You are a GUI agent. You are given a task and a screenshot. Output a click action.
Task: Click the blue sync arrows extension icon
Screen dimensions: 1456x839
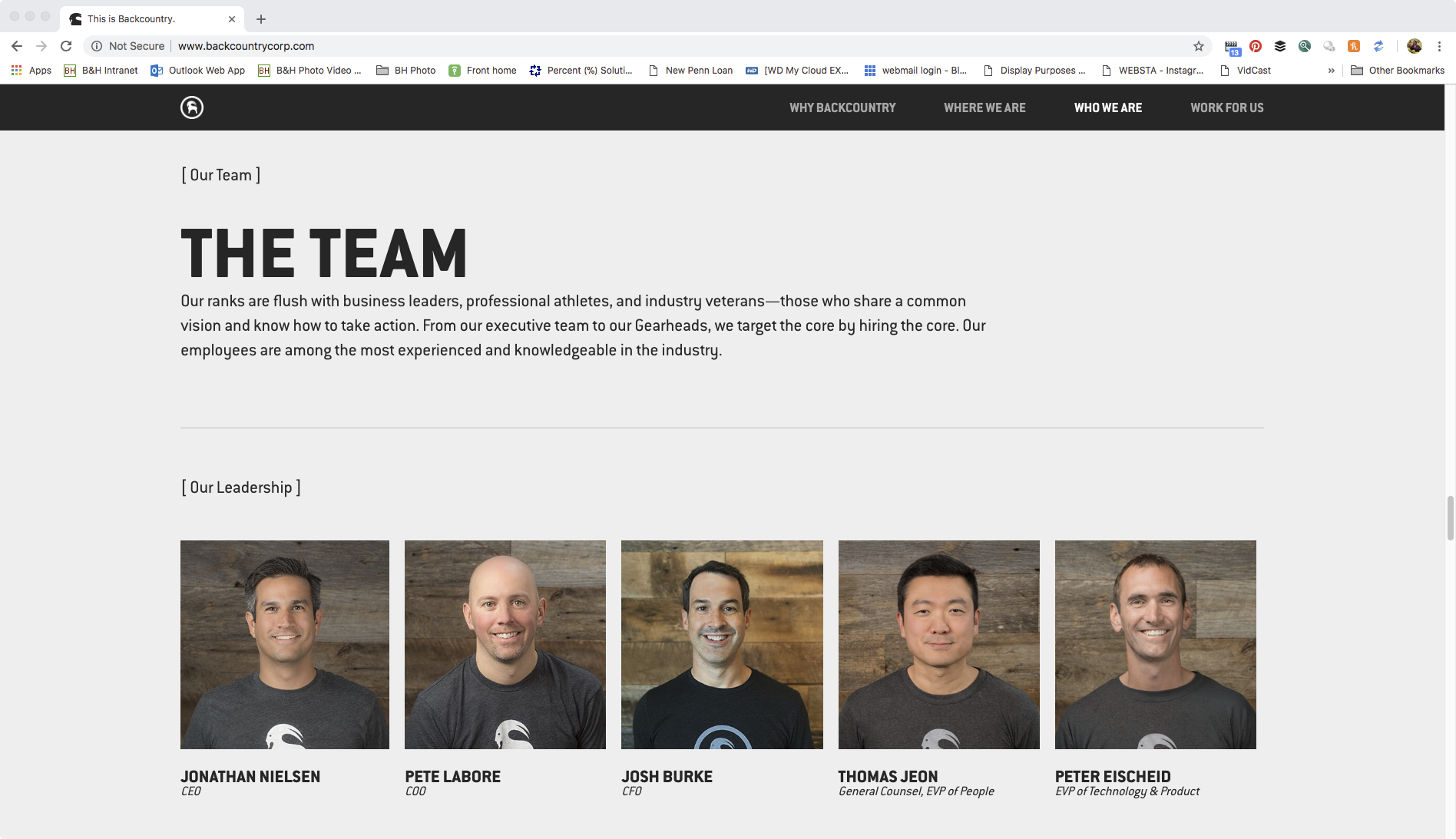click(1378, 46)
